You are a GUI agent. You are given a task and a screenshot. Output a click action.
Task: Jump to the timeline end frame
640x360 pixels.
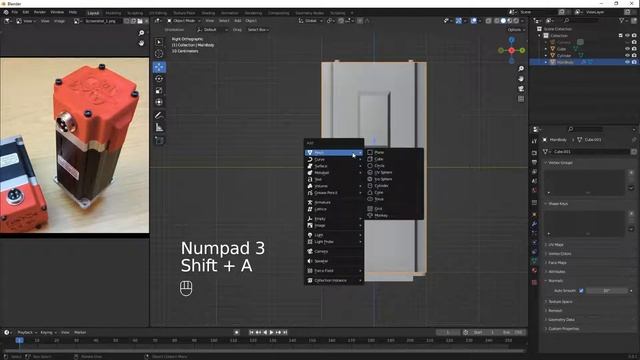point(285,332)
